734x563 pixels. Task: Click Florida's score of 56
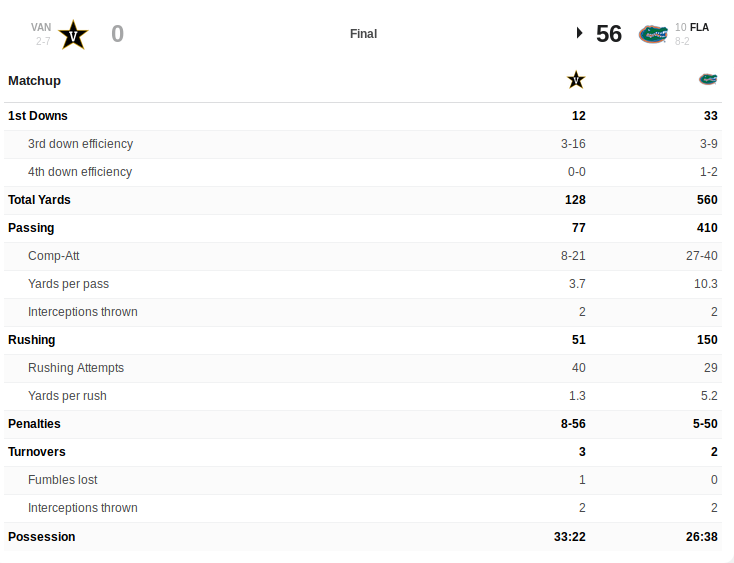[x=609, y=34]
